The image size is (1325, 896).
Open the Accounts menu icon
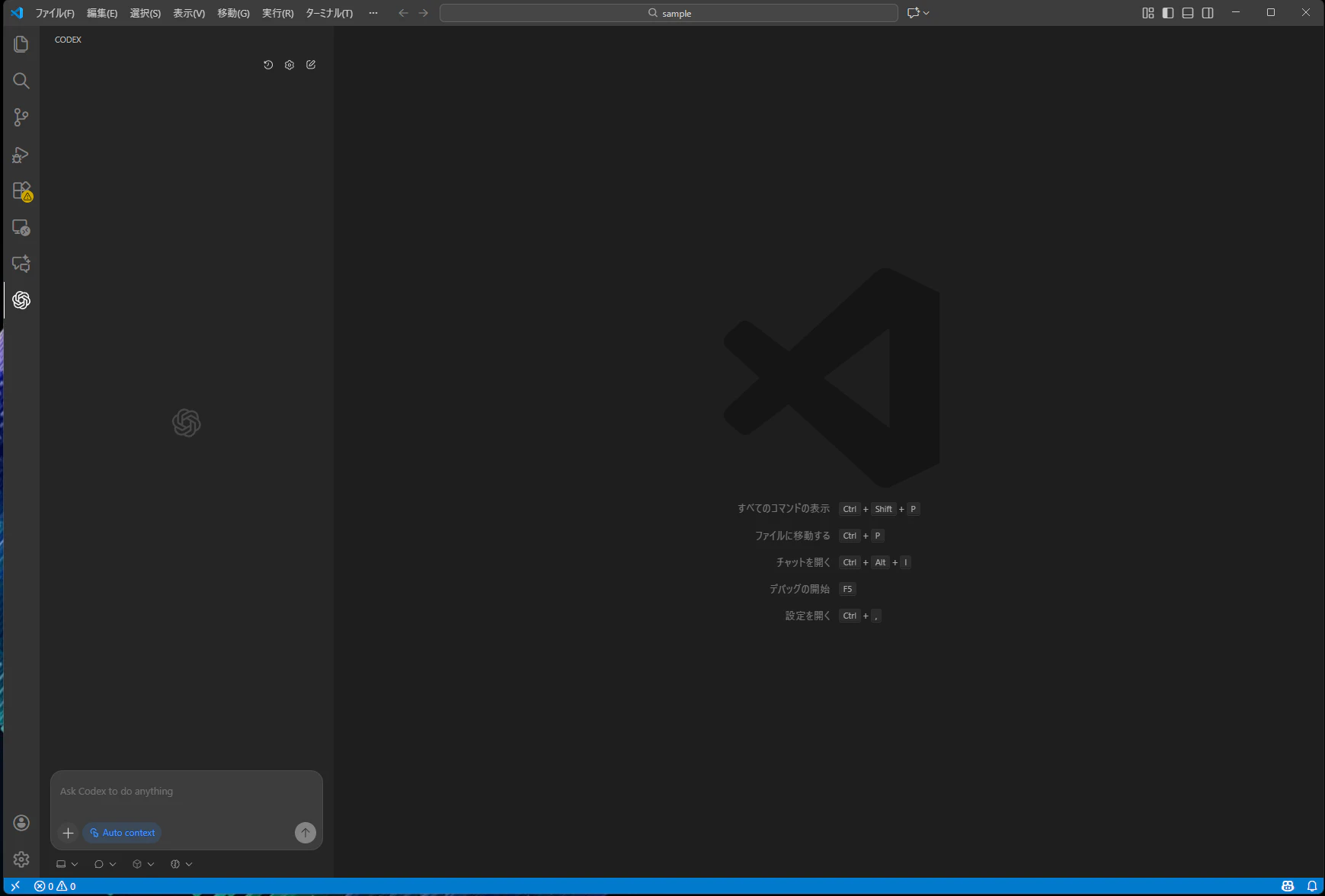pyautogui.click(x=21, y=823)
